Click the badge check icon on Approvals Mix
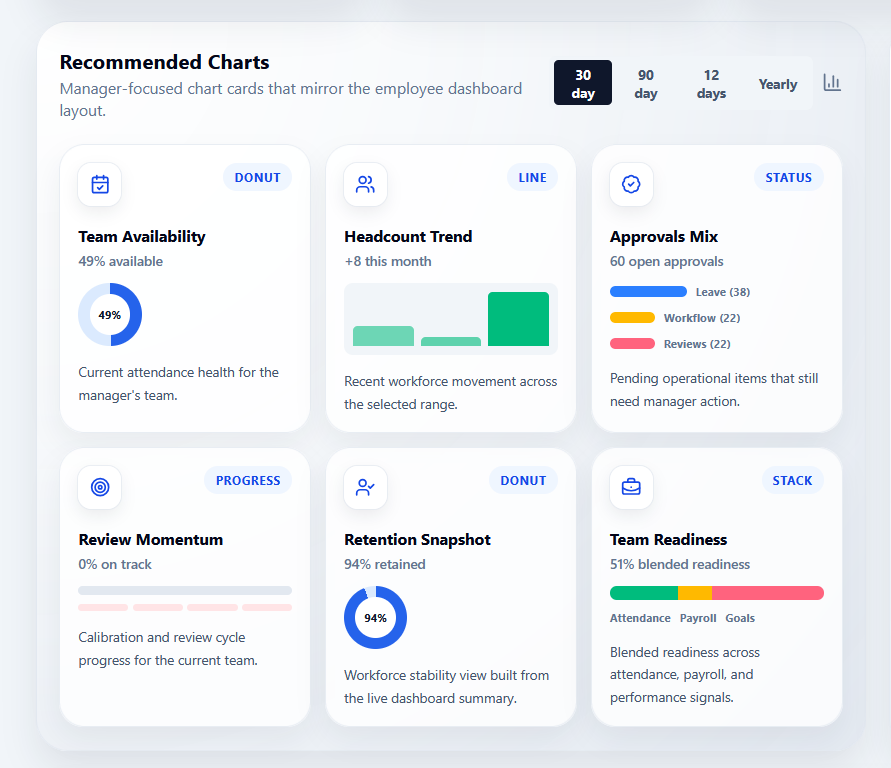This screenshot has height=768, width=891. pyautogui.click(x=631, y=185)
